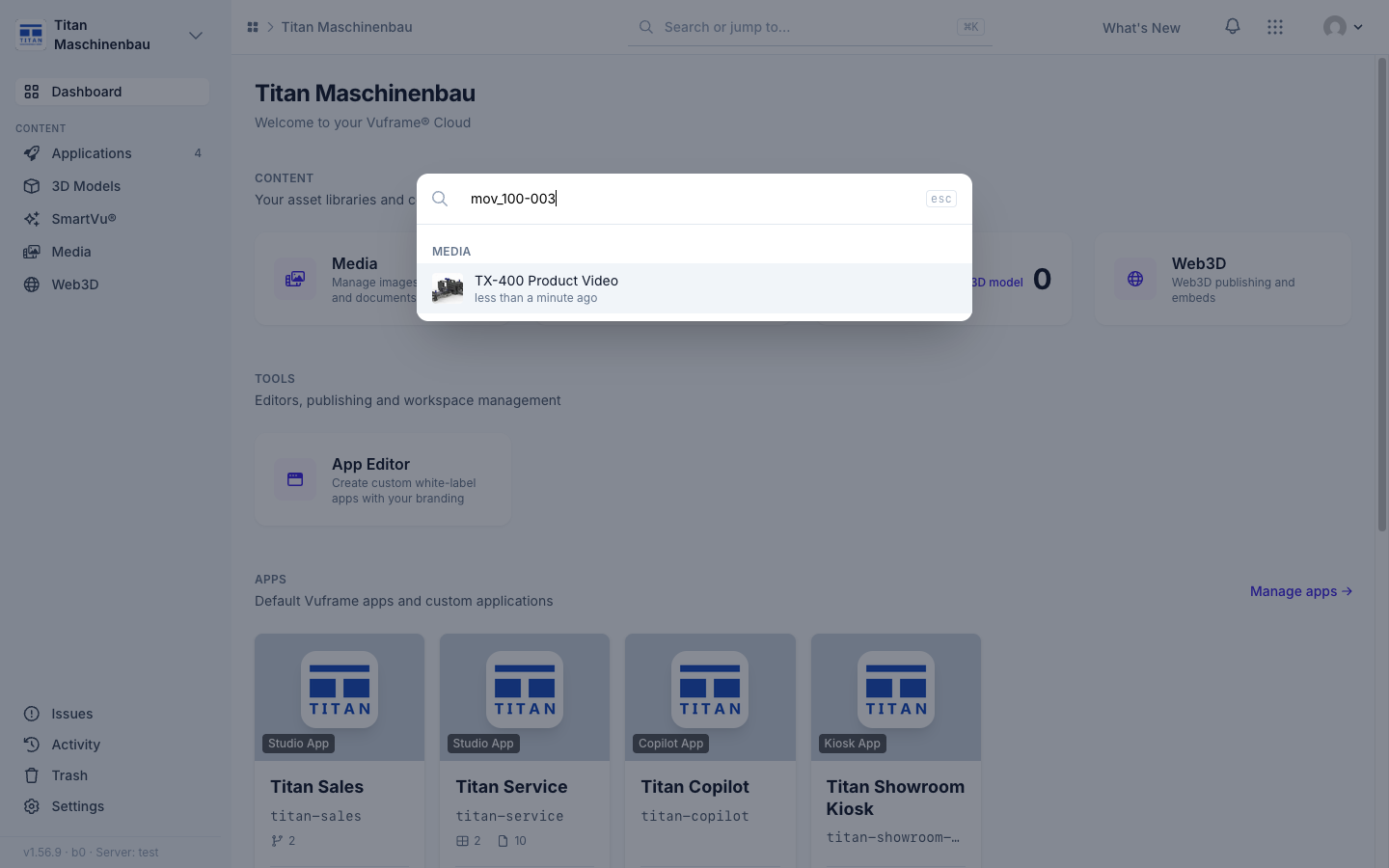Open the TX-400 Product Video search result
1389x868 pixels.
(x=694, y=288)
